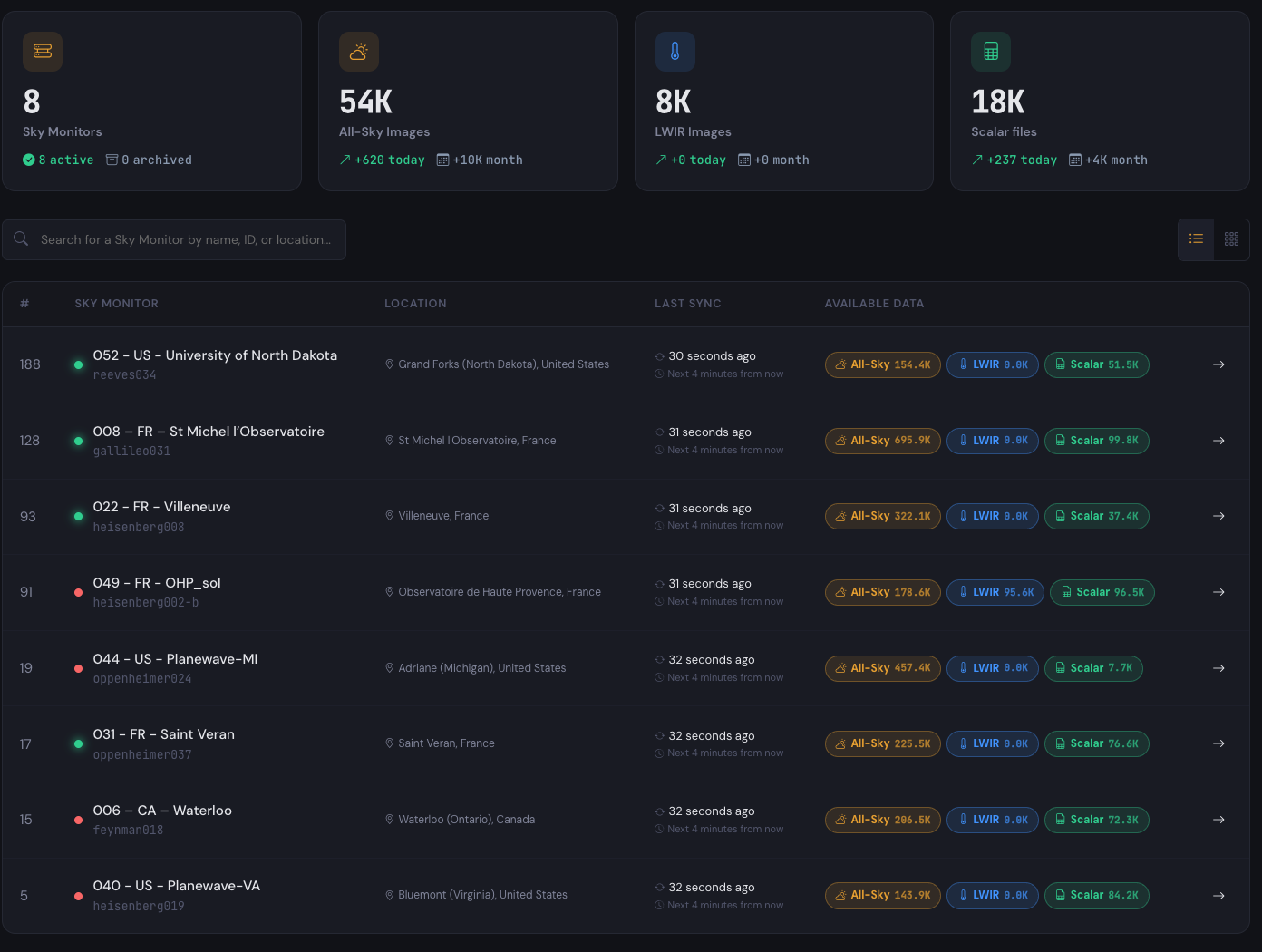Click the All-Sky Images sun-cloud icon
Image resolution: width=1262 pixels, height=952 pixels.
pyautogui.click(x=359, y=52)
